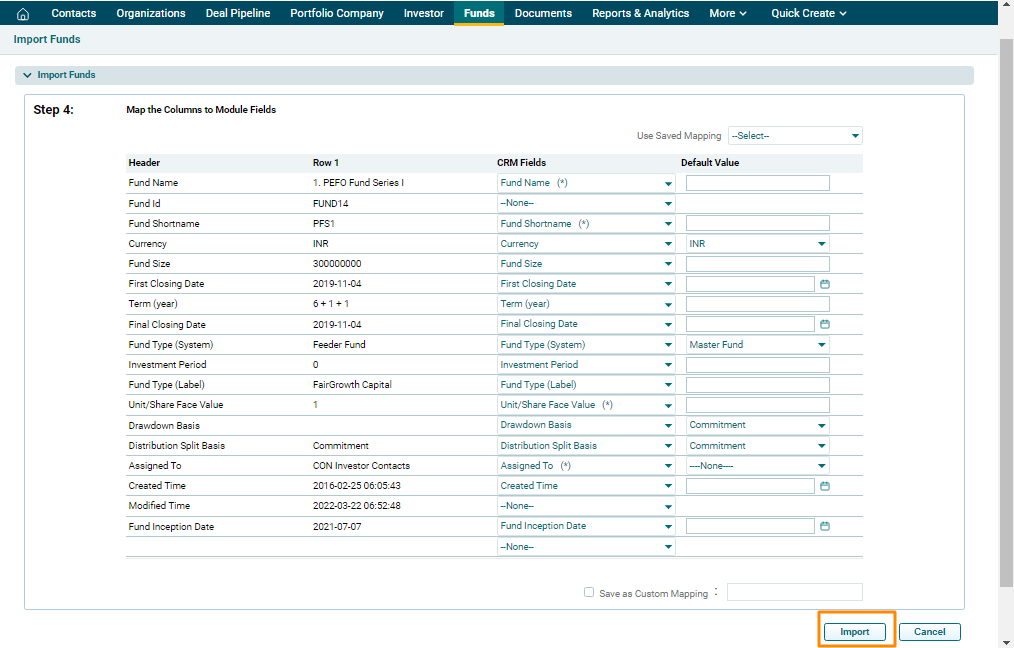
Task: Open CRM field dropdown for Fund Id
Action: [x=586, y=204]
